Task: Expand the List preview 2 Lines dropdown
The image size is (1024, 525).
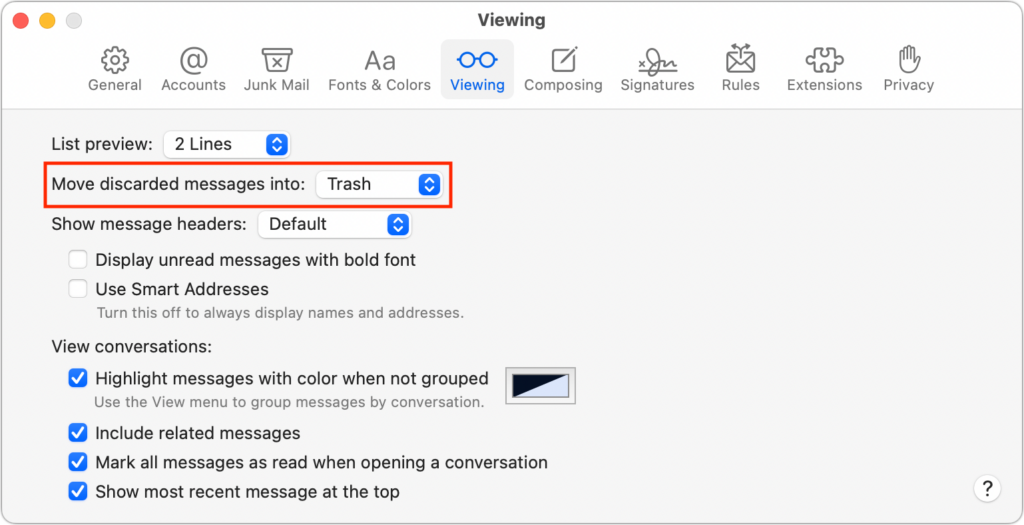Action: pyautogui.click(x=226, y=144)
